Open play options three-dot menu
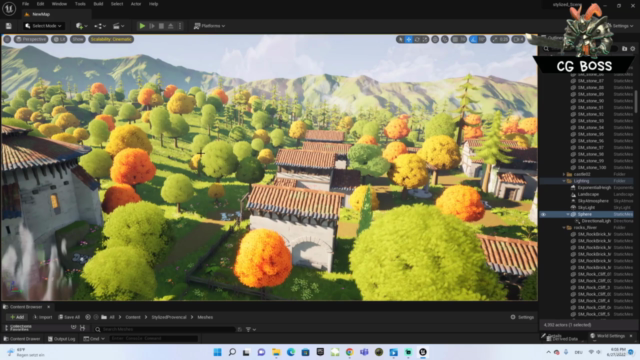Viewport: 640px width, 360px height. (x=180, y=26)
